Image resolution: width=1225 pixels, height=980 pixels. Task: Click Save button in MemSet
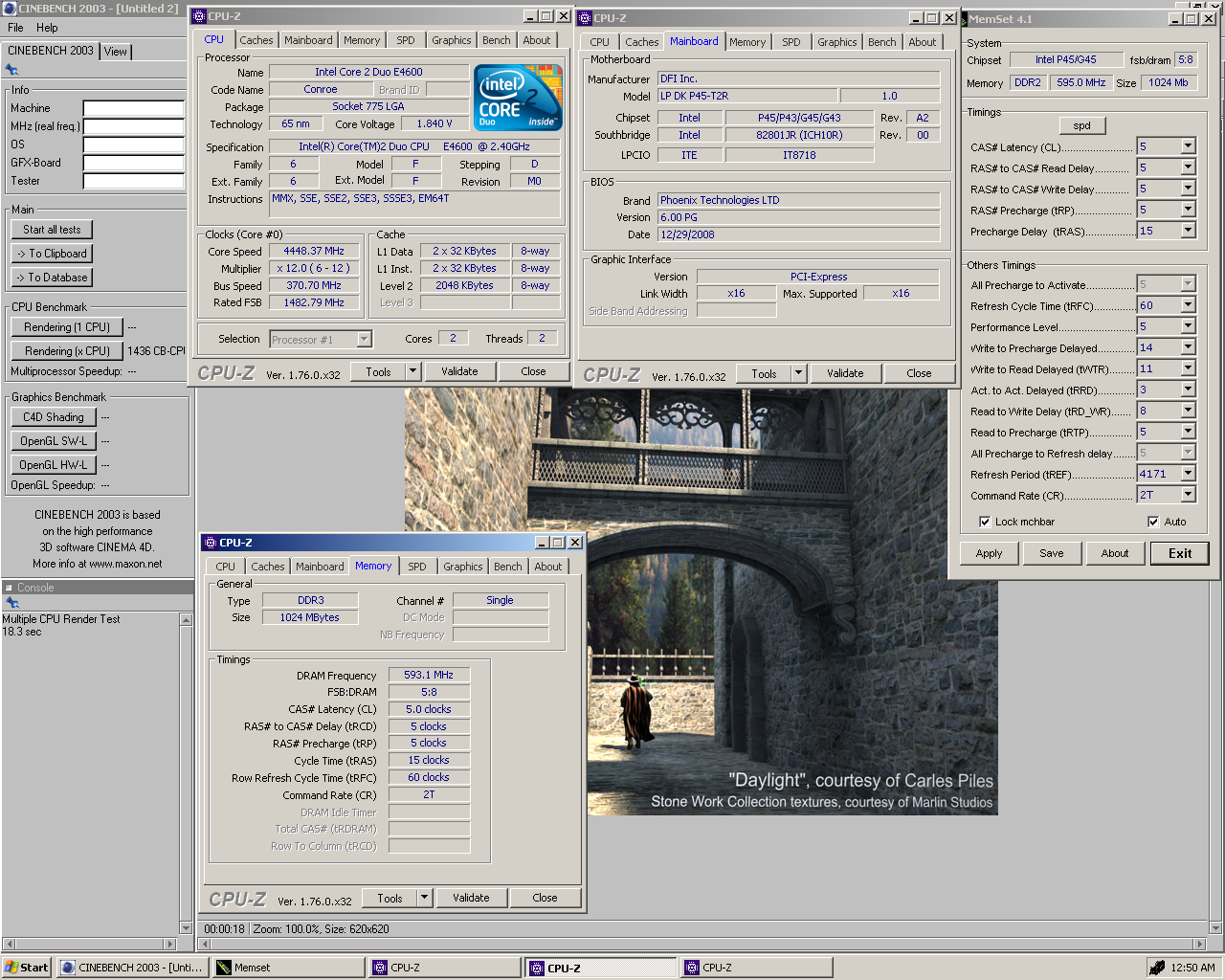[x=1052, y=553]
